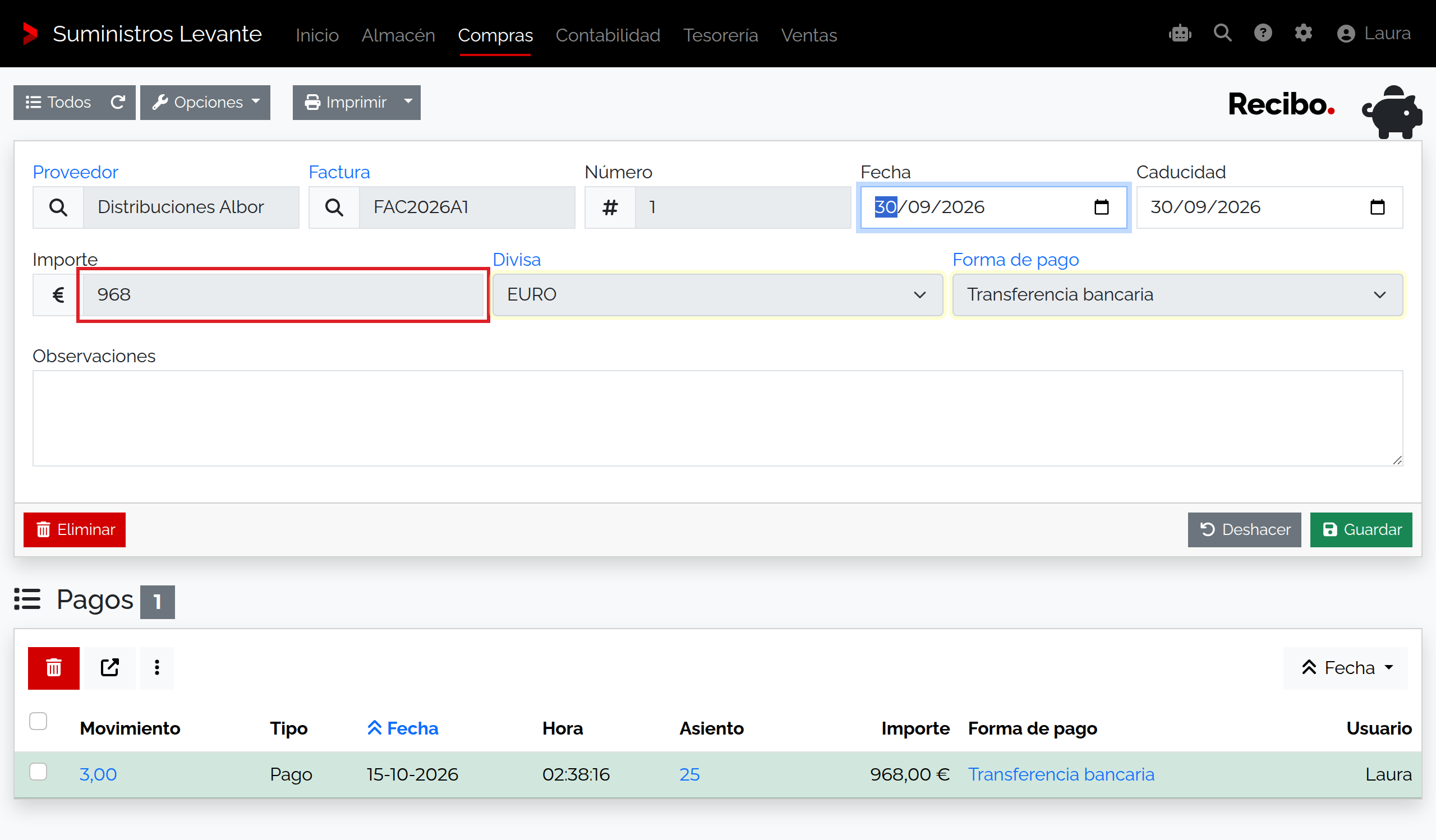Open movement link 3,00

tap(98, 775)
